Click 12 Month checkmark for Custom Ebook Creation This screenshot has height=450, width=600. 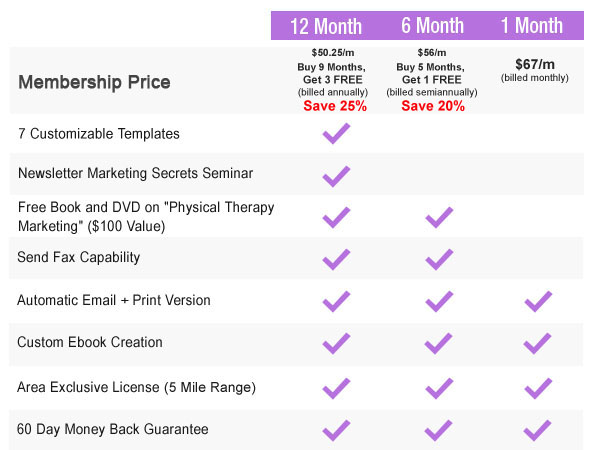pos(336,343)
